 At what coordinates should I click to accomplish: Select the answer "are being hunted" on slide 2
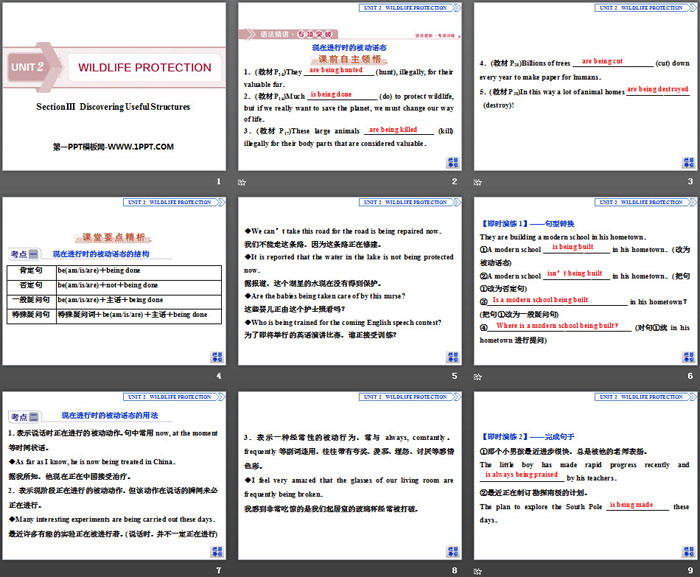[336, 71]
